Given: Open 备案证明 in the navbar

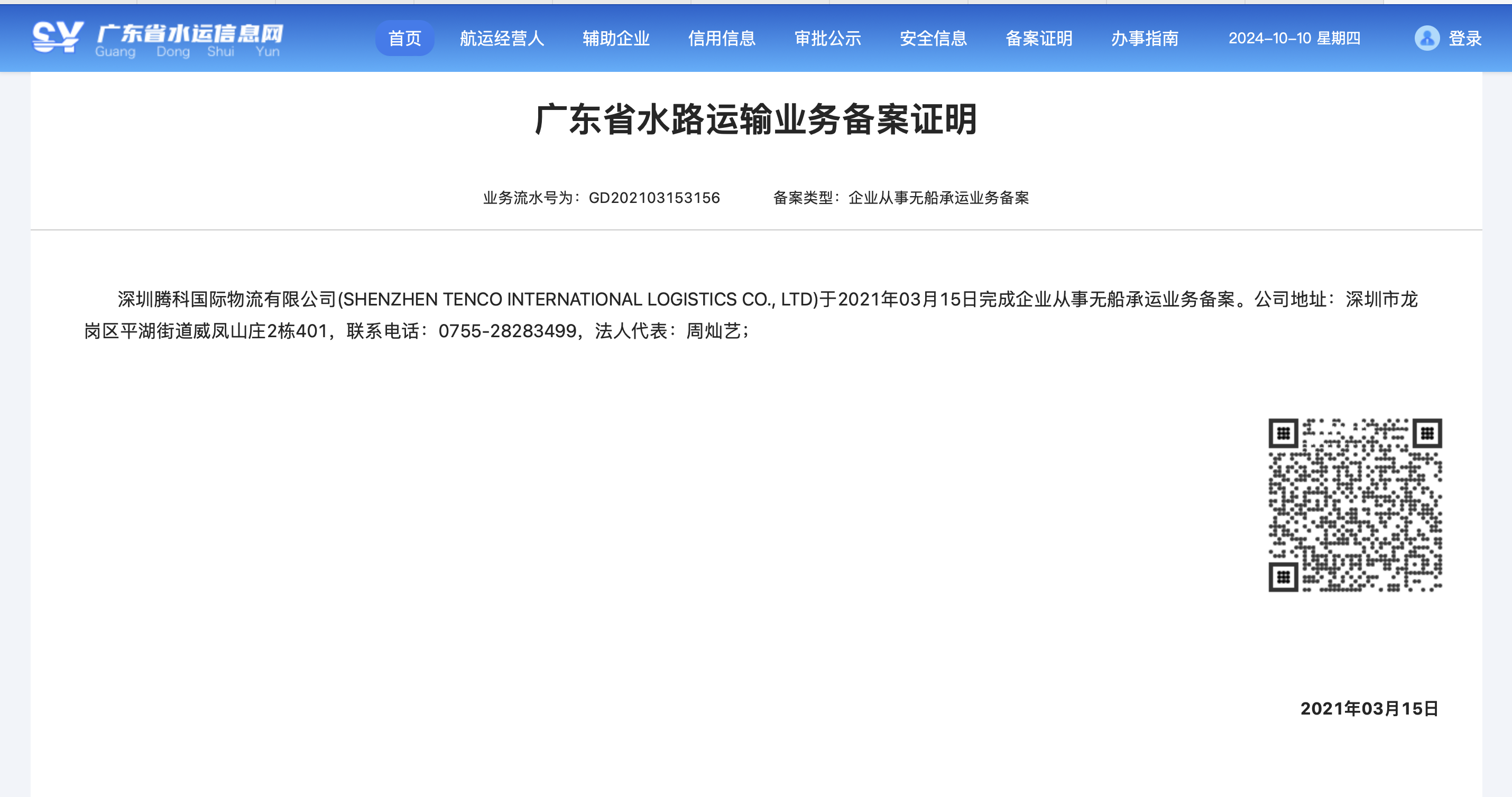Looking at the screenshot, I should pos(1039,38).
